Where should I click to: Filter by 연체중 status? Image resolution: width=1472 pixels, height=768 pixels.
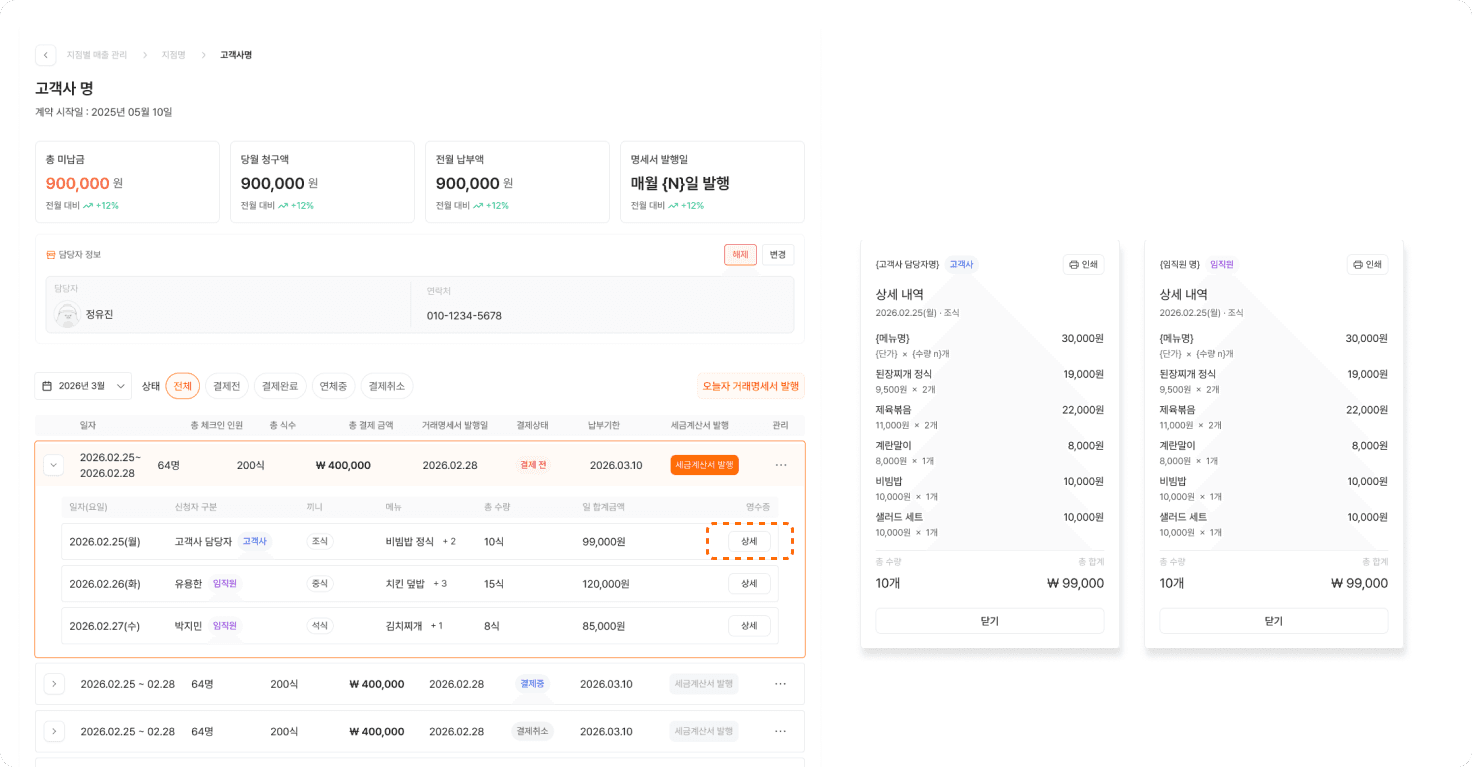333,386
